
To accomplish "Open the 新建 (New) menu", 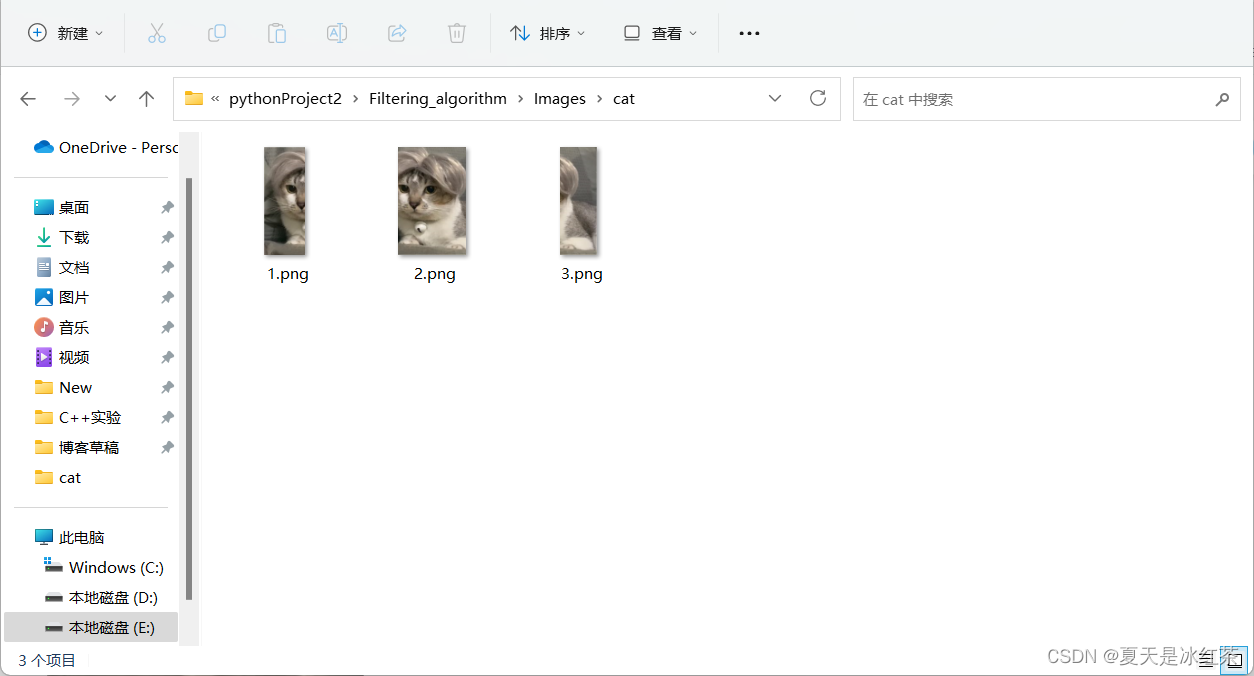I will click(66, 33).
